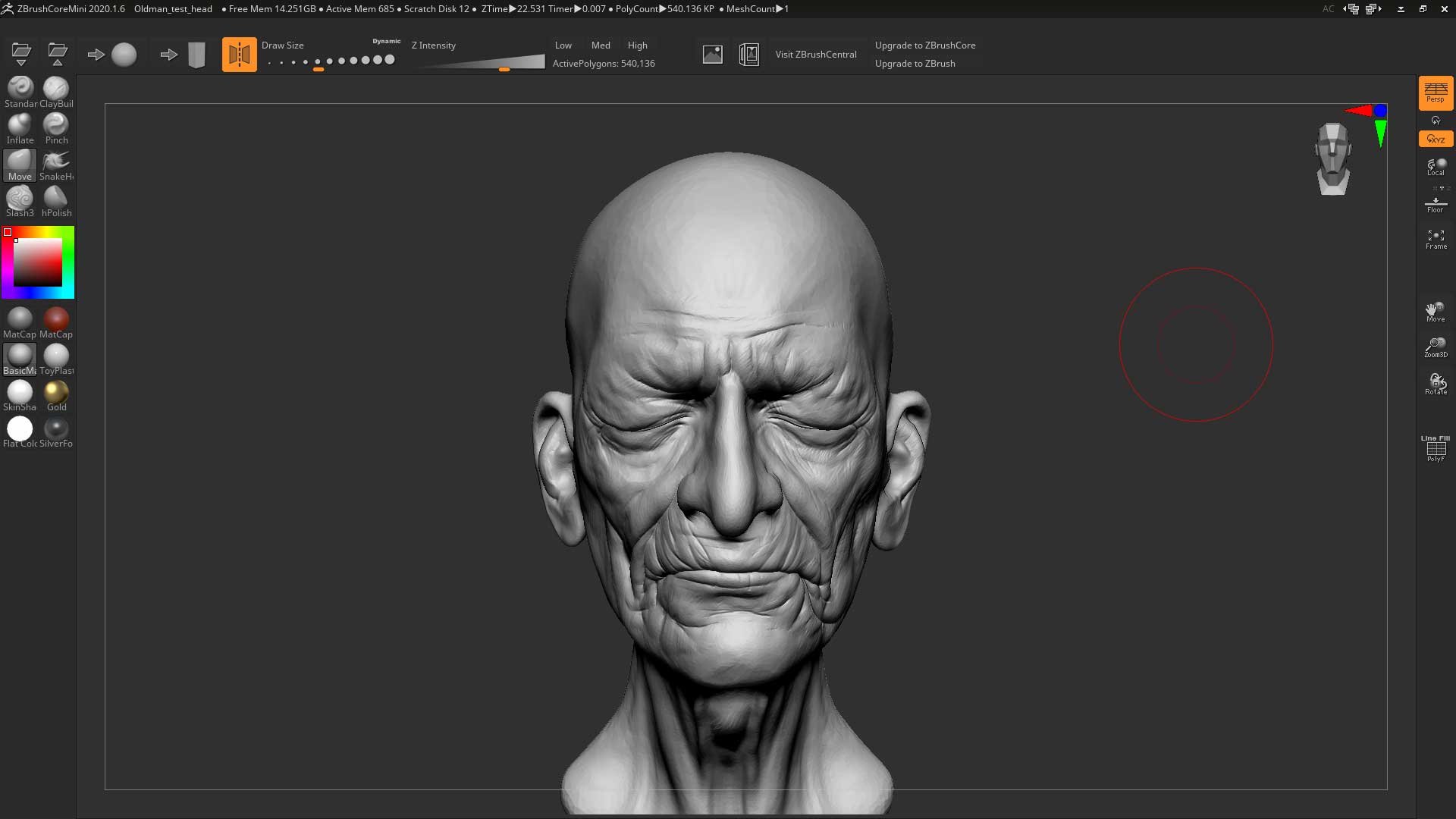Open Visit ZBrushCentral link
The width and height of the screenshot is (1456, 819).
(816, 55)
